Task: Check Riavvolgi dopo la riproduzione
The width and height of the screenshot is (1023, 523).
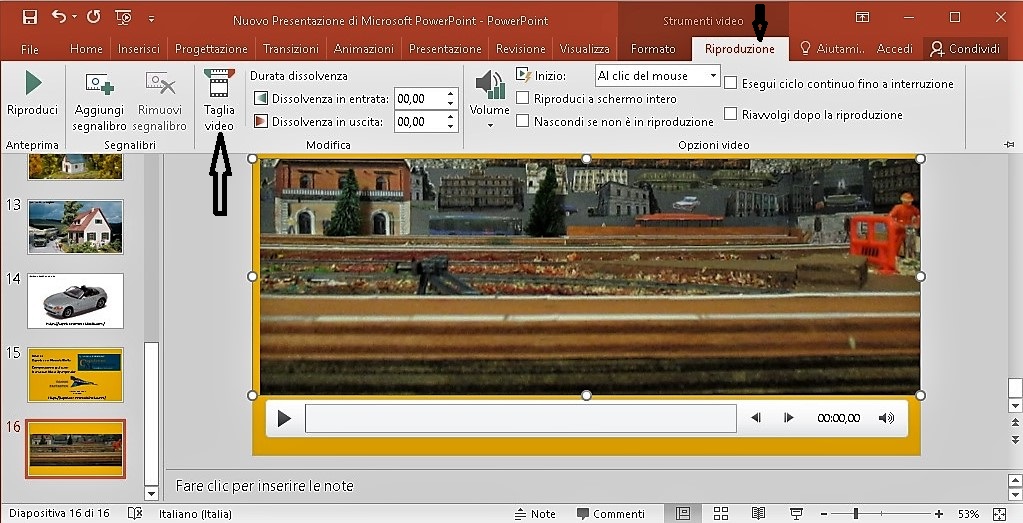Action: (731, 114)
